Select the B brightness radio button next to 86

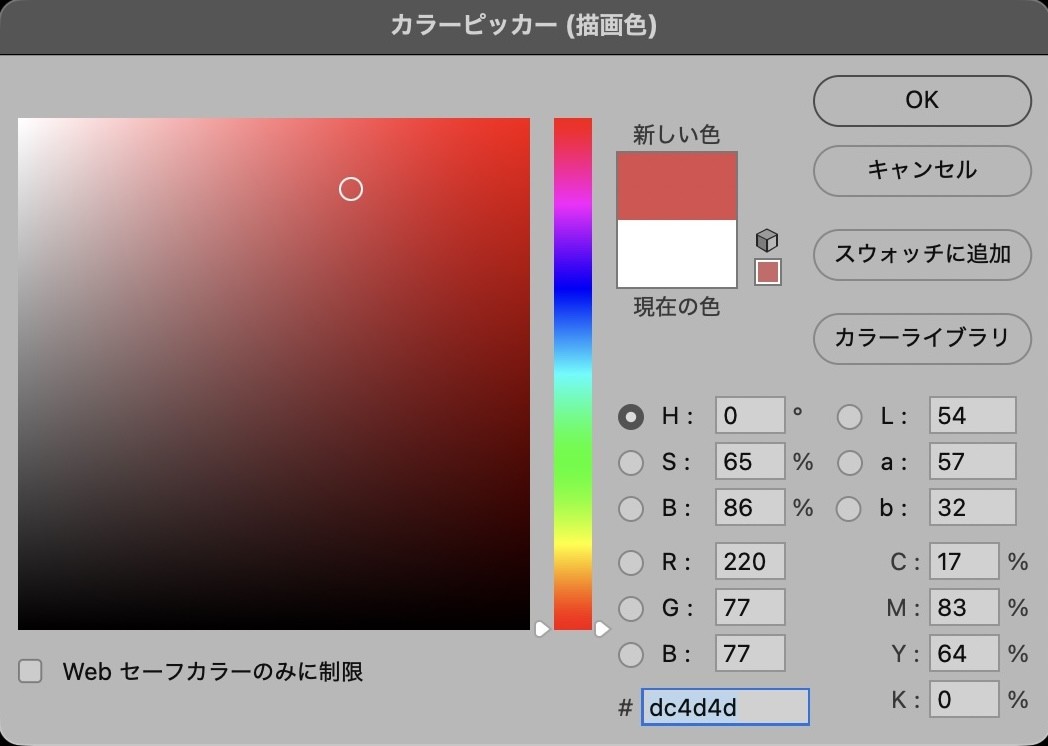(x=630, y=509)
